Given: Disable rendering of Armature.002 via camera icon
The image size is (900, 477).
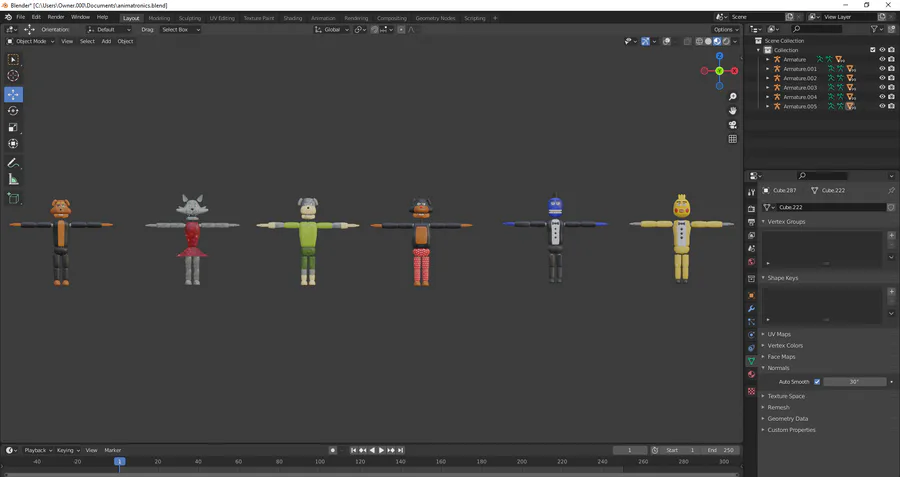Looking at the screenshot, I should point(891,78).
